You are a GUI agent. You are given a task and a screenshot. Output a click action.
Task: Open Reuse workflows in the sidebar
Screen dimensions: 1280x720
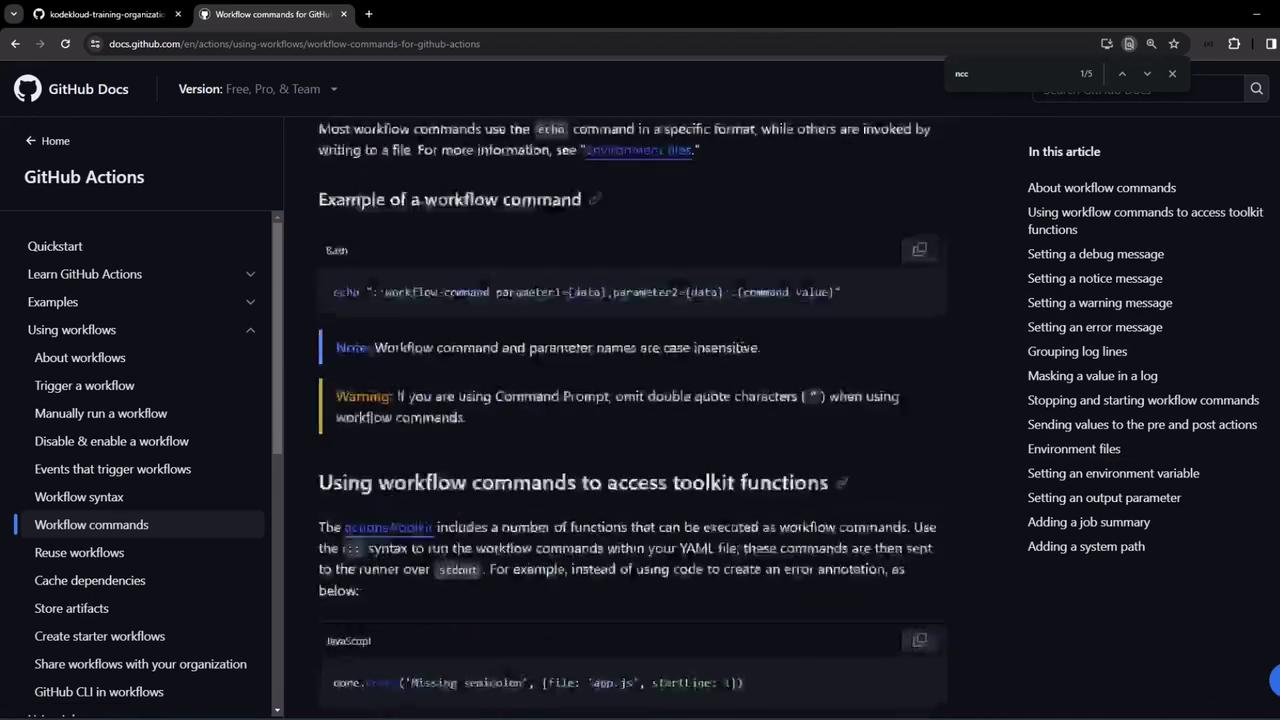pos(79,553)
